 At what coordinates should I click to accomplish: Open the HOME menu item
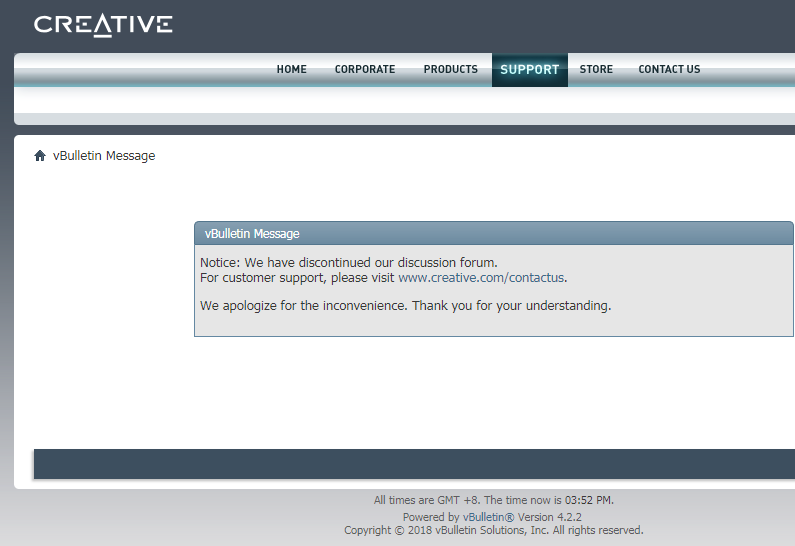coord(291,70)
